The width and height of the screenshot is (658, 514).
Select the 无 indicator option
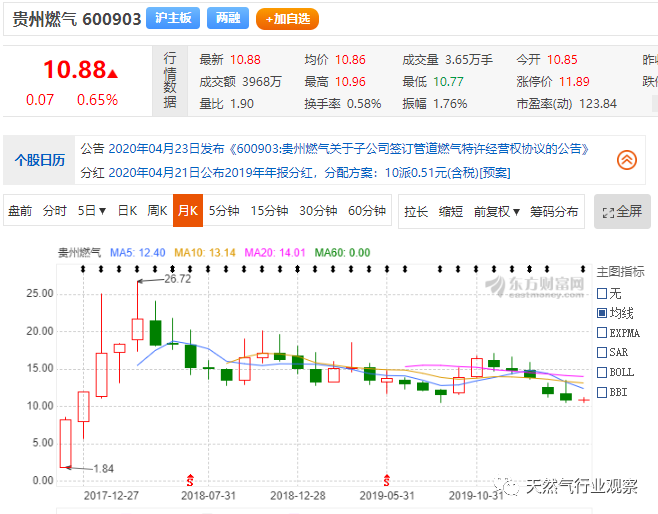point(602,294)
